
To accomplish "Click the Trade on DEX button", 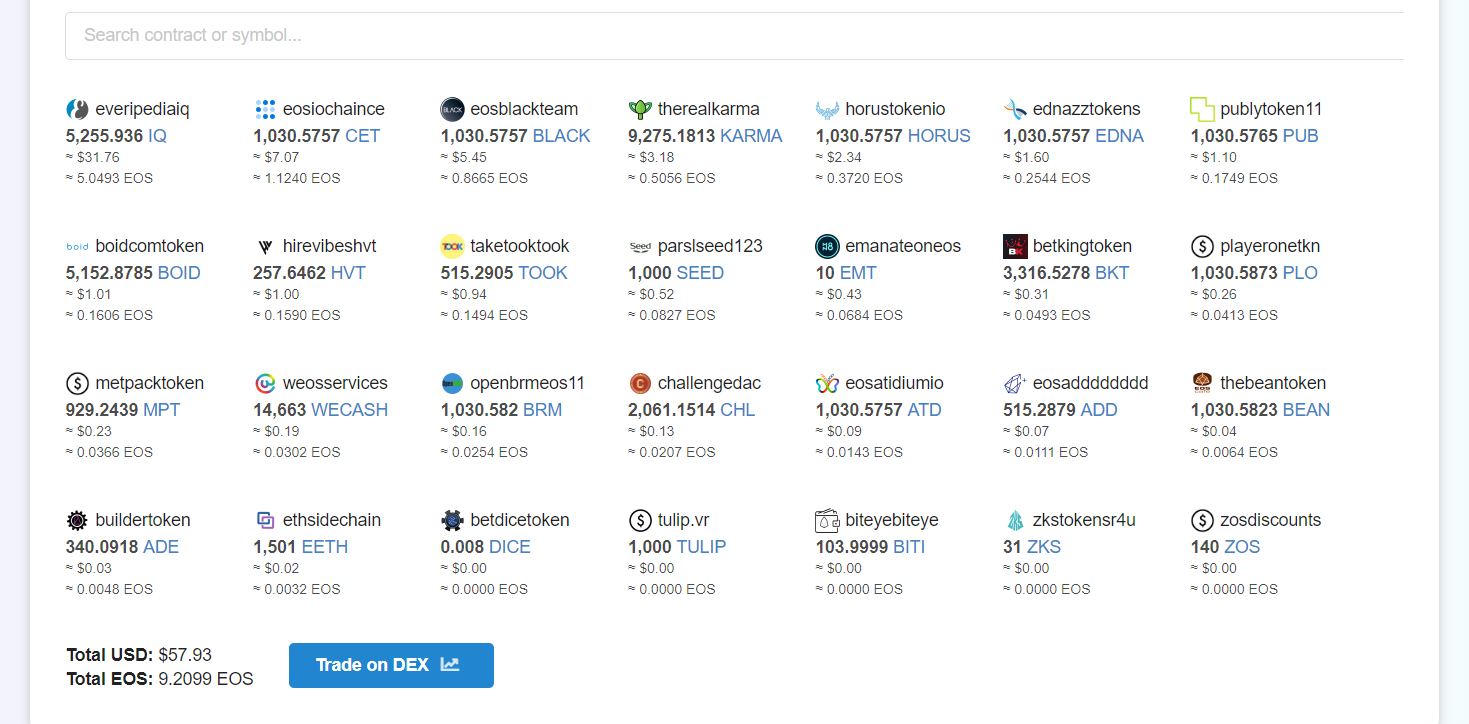I will click(391, 665).
